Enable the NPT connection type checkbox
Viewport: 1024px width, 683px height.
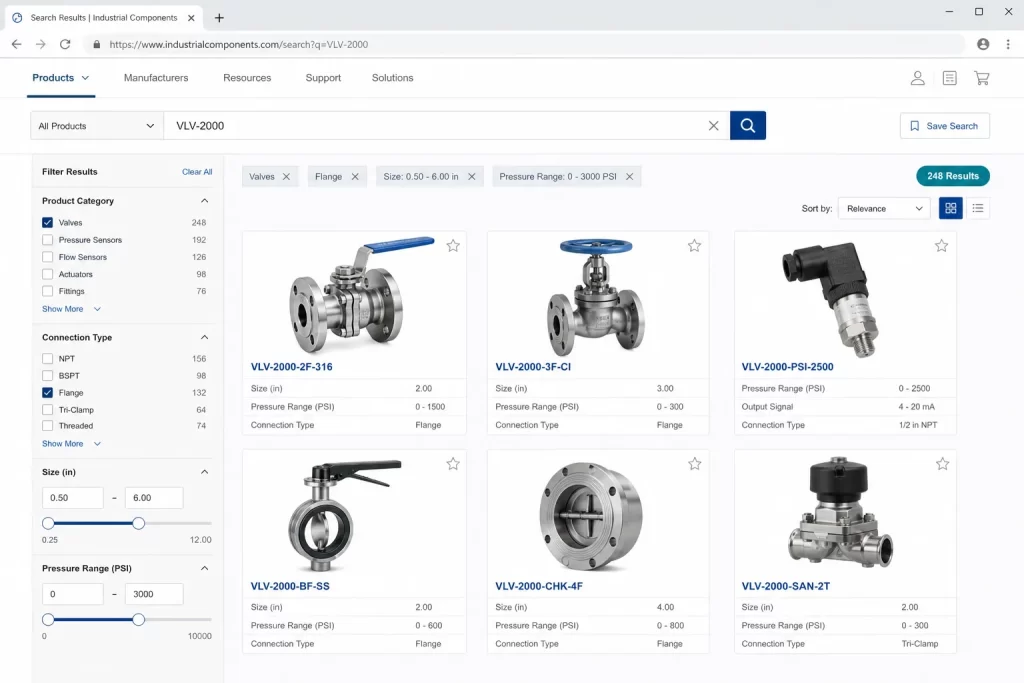pos(48,358)
